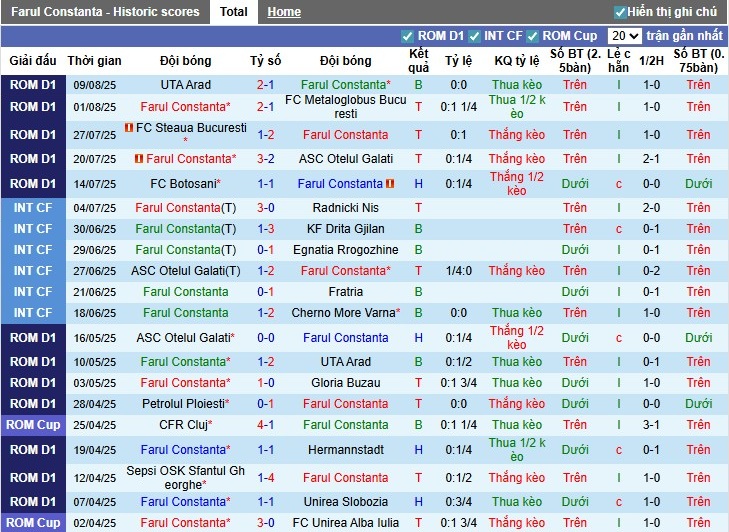Toggle the 'Hiển thị ghi chú' checkbox
The width and height of the screenshot is (729, 532).
click(620, 12)
